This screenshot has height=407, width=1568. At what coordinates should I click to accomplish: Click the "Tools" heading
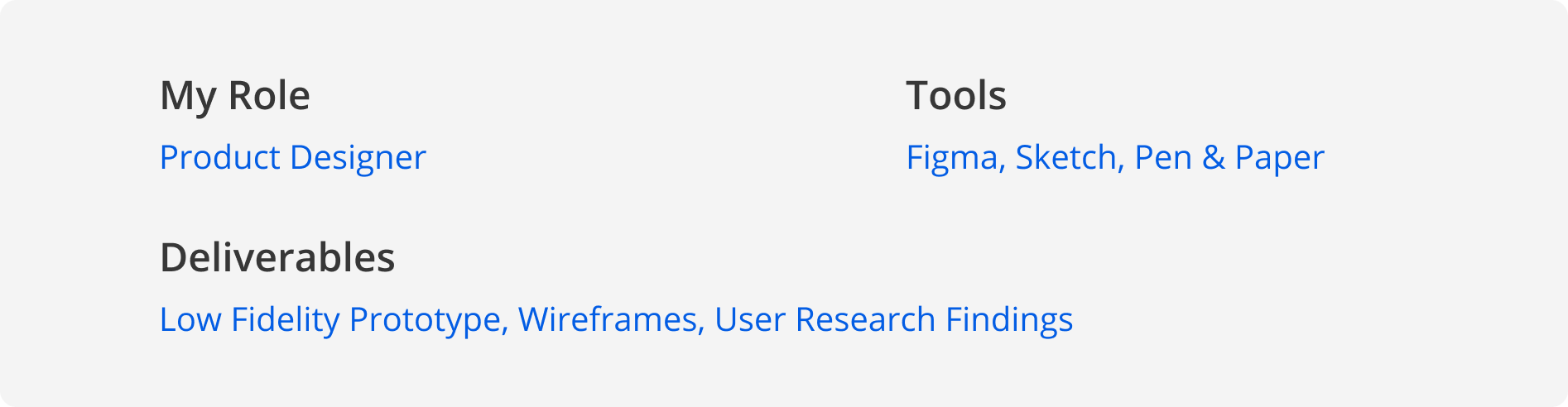click(x=956, y=96)
